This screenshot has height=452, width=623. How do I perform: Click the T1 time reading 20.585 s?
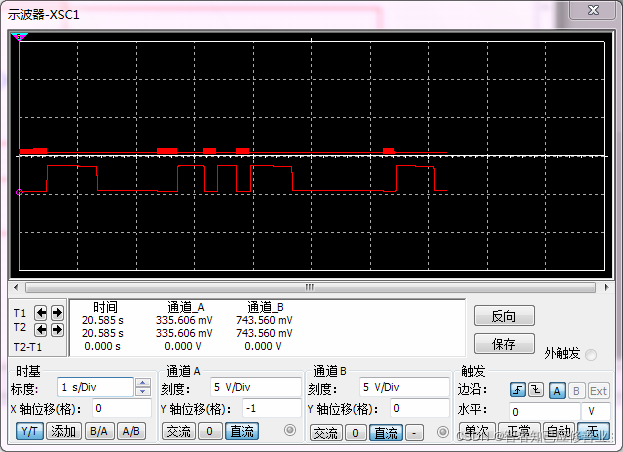103,320
